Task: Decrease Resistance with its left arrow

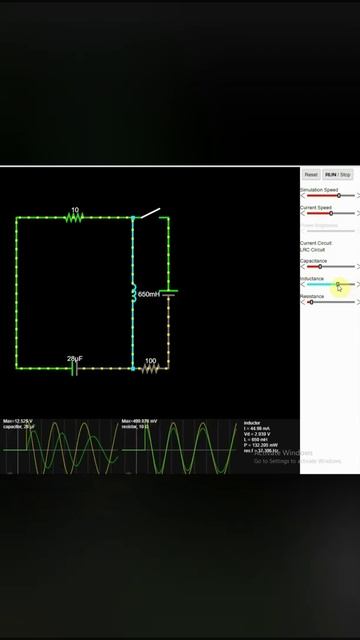Action: 303,302
